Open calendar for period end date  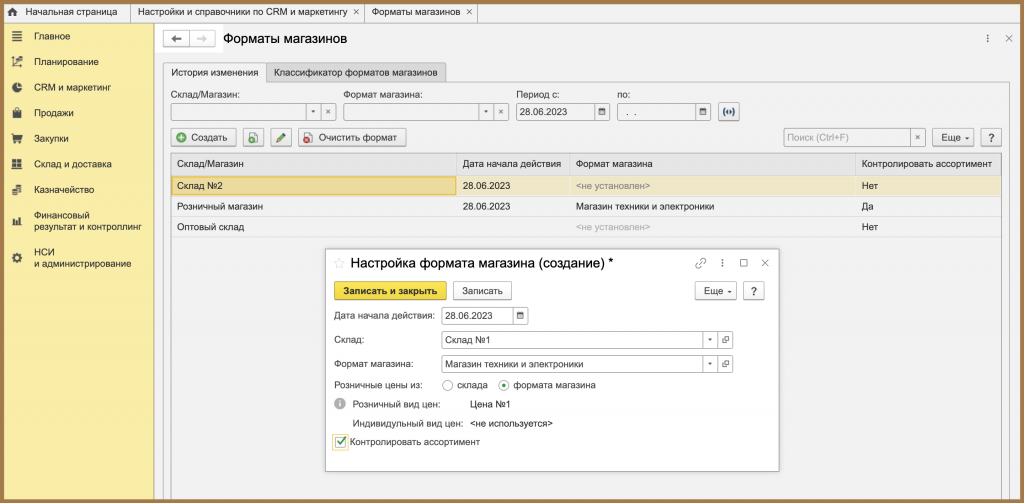[703, 112]
